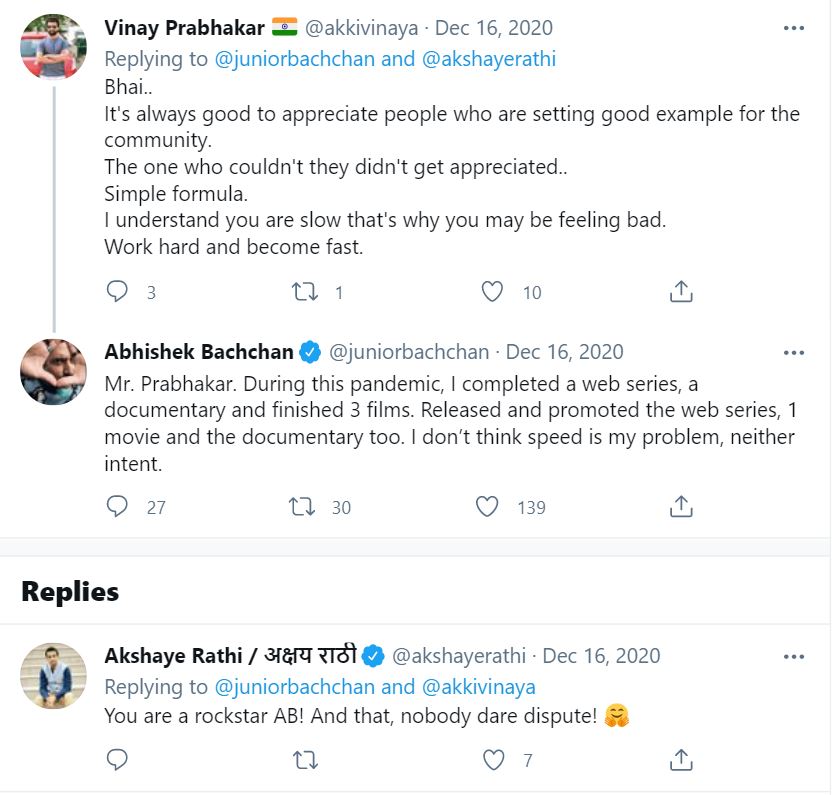View Vinay Prabhakar's profile picture
This screenshot has height=795, width=835.
click(x=54, y=46)
